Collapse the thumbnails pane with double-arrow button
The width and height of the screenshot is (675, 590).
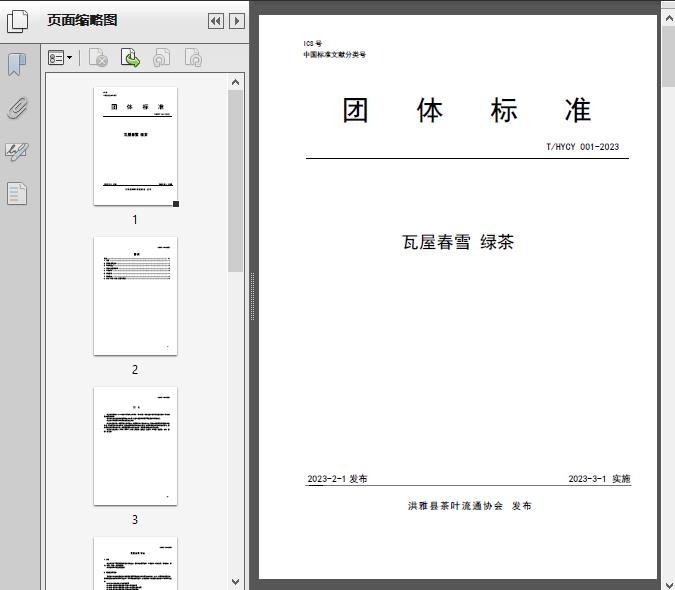(x=216, y=21)
